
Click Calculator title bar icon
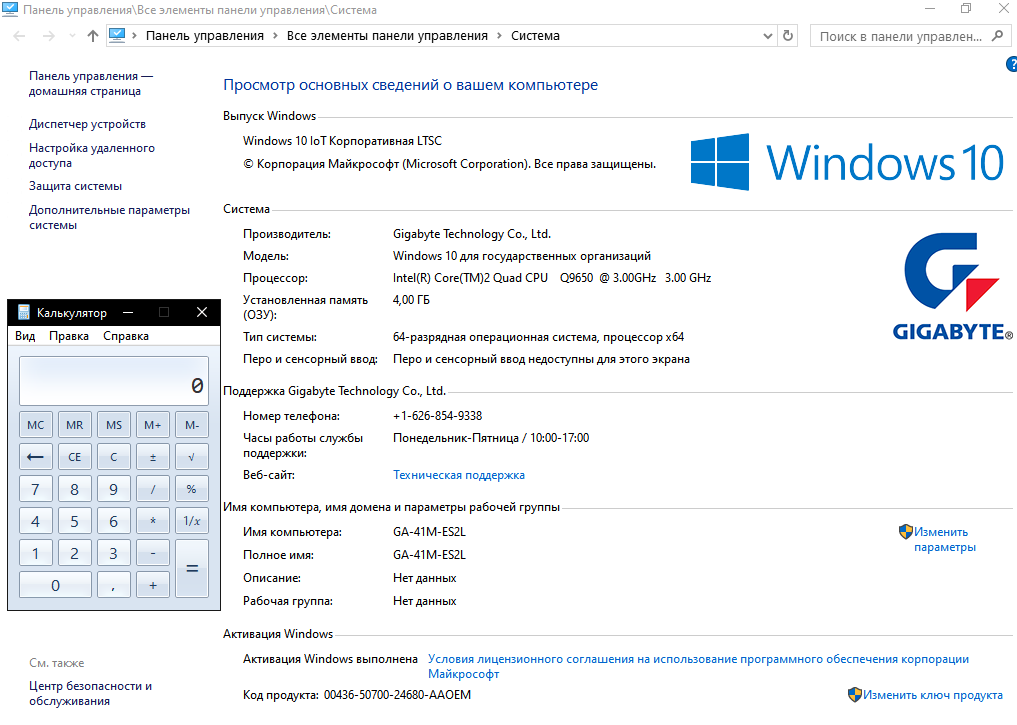[23, 313]
